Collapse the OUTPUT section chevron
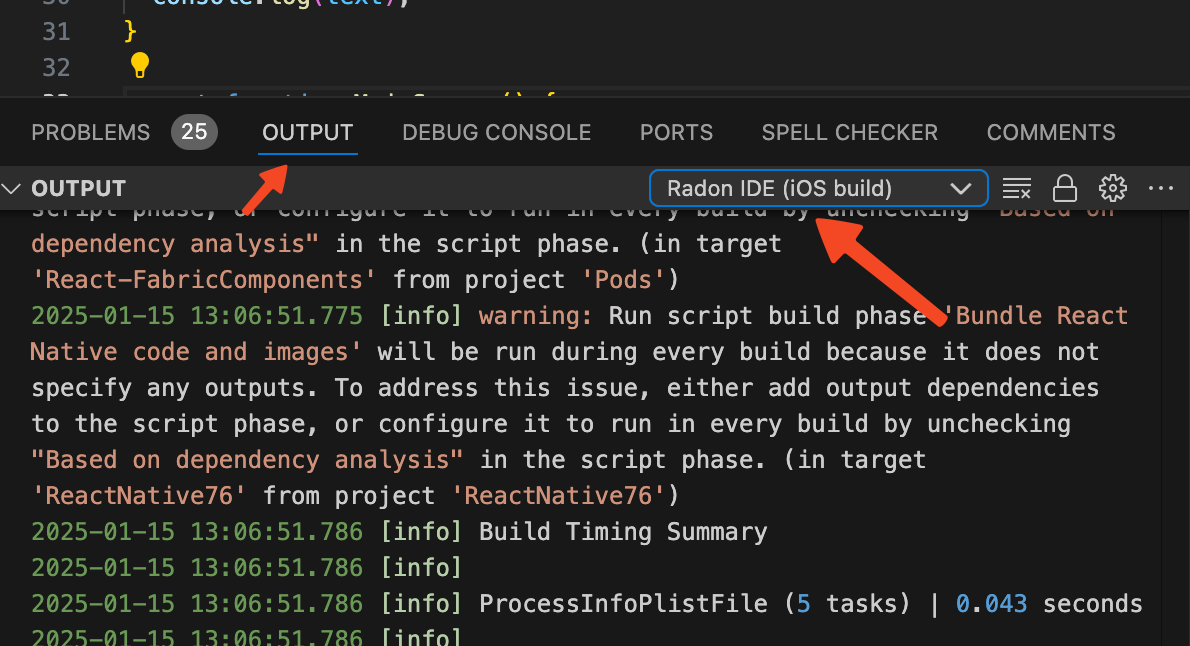This screenshot has height=646, width=1190. click(12, 188)
